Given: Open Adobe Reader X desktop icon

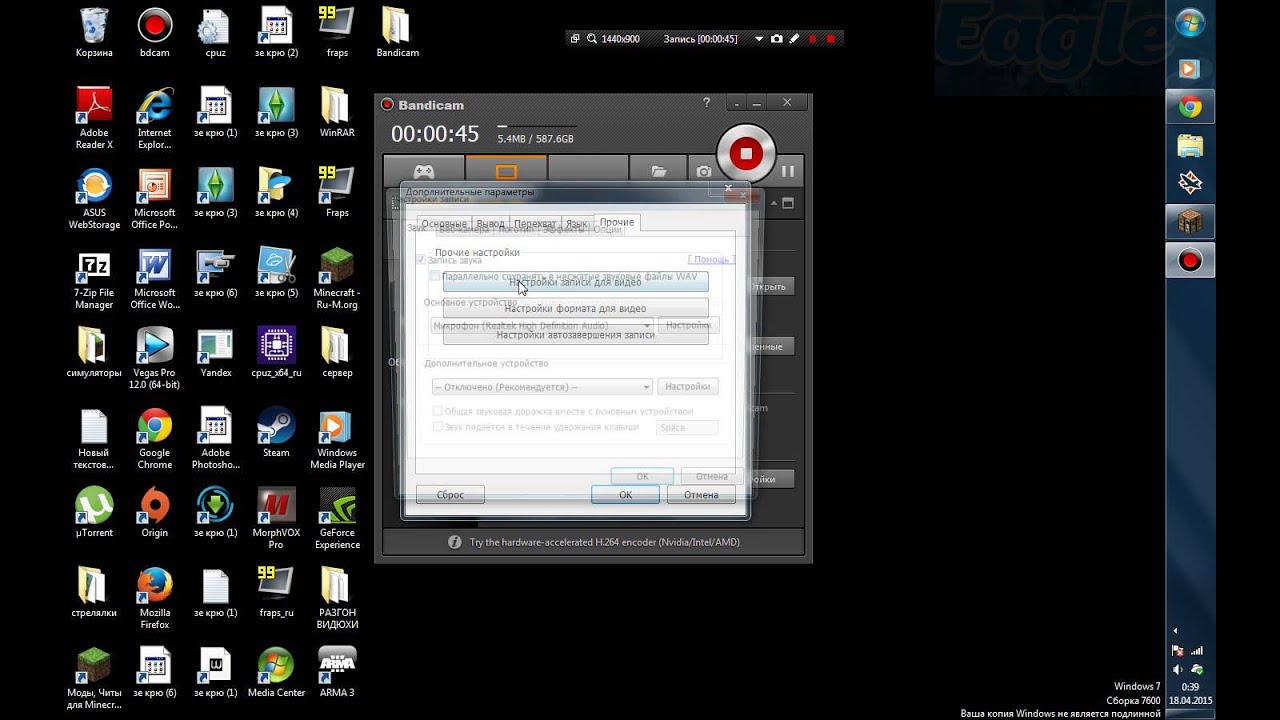Looking at the screenshot, I should [94, 118].
